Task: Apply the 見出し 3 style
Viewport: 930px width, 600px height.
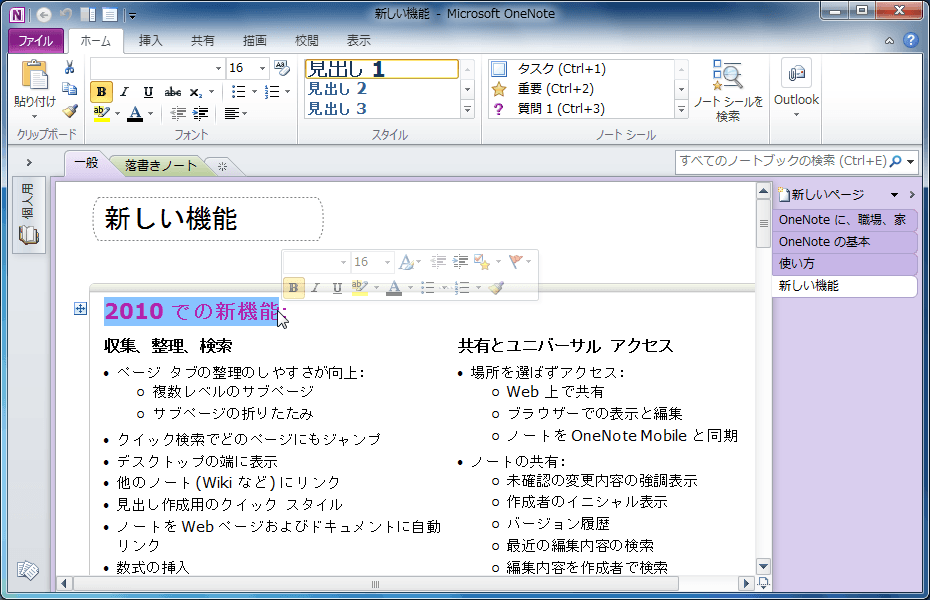Action: (x=381, y=108)
